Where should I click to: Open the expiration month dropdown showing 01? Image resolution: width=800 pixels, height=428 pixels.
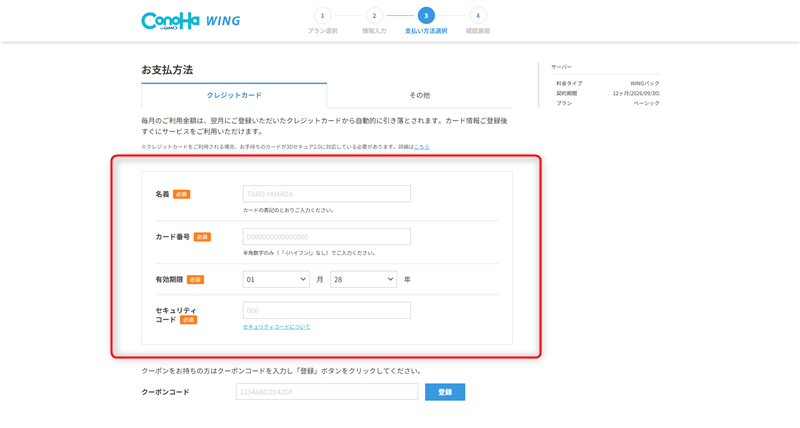coord(276,280)
